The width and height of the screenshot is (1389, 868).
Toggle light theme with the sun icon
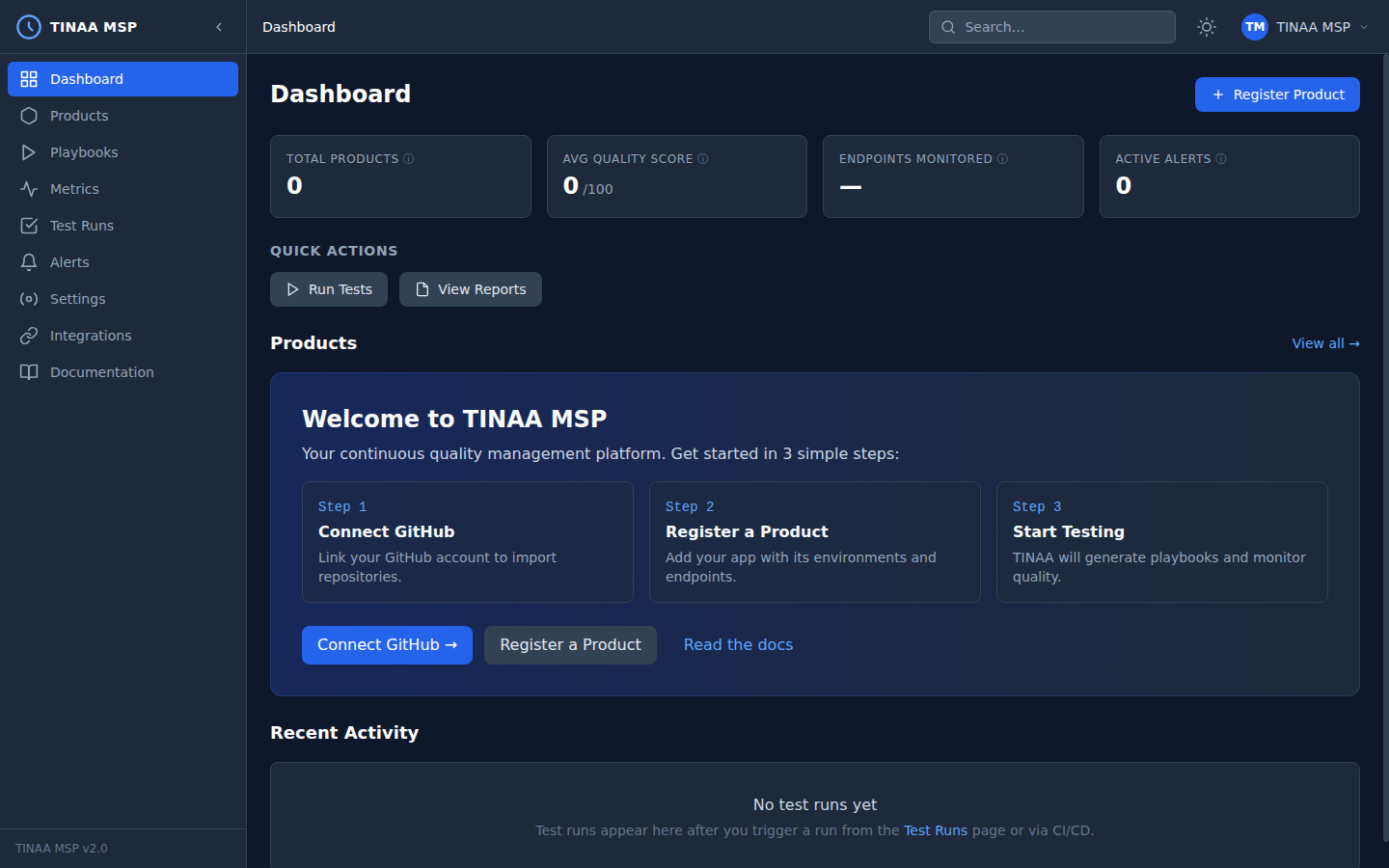(1207, 27)
